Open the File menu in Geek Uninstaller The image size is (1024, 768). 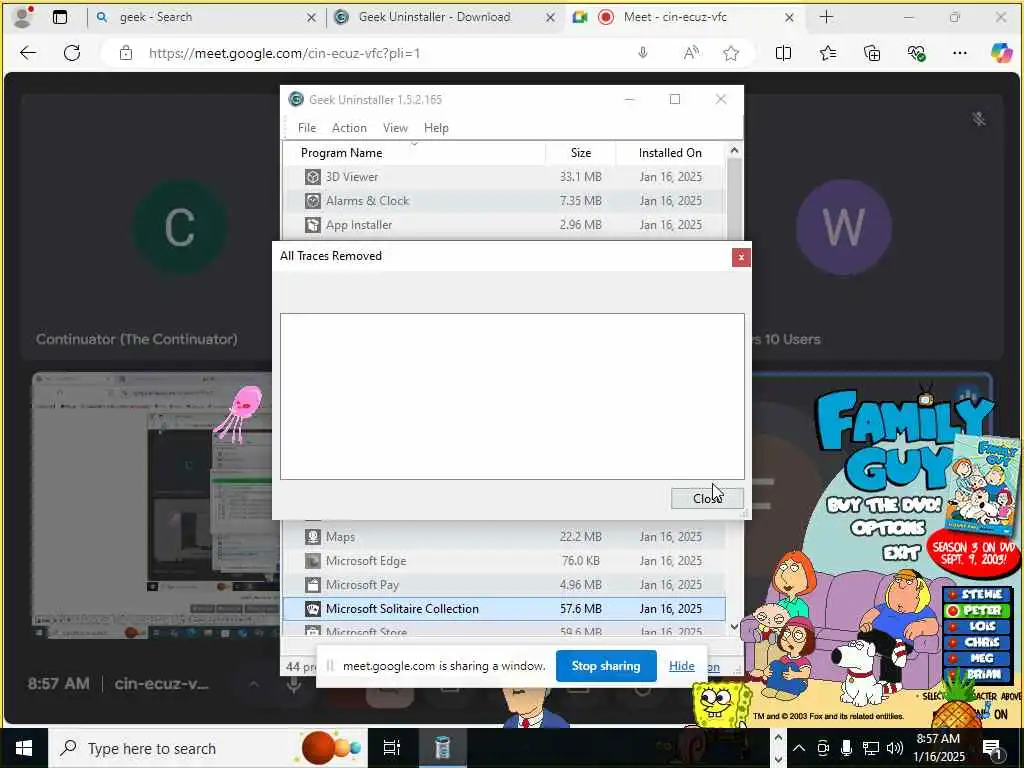pyautogui.click(x=306, y=128)
